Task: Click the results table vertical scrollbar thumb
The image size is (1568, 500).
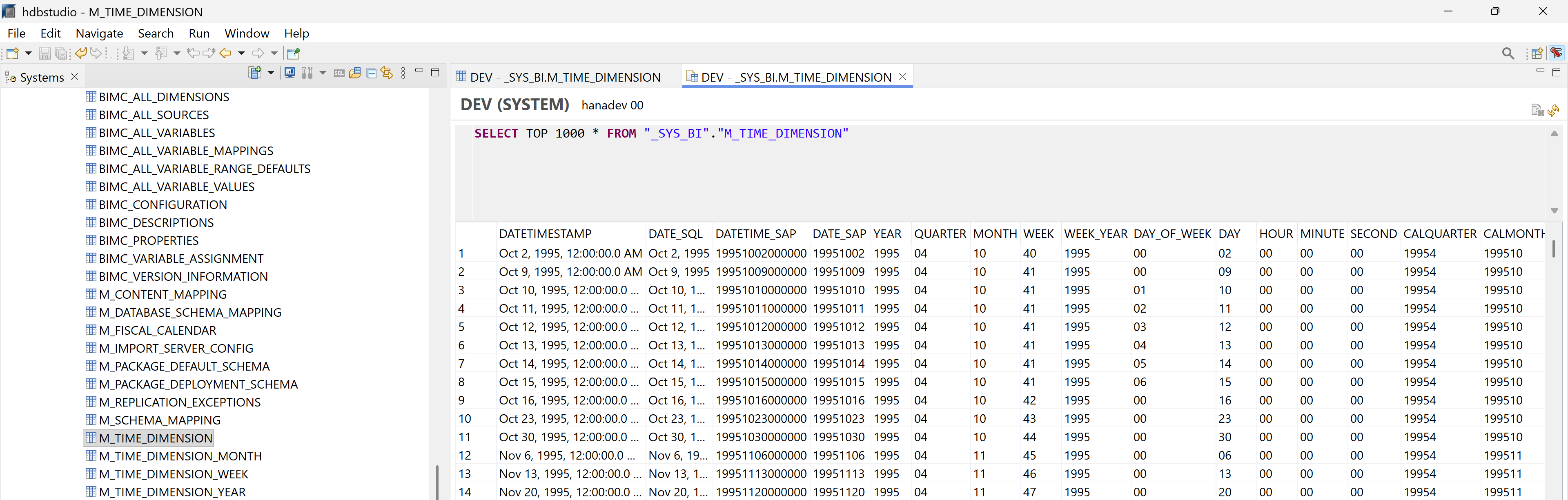Action: pyautogui.click(x=1553, y=248)
